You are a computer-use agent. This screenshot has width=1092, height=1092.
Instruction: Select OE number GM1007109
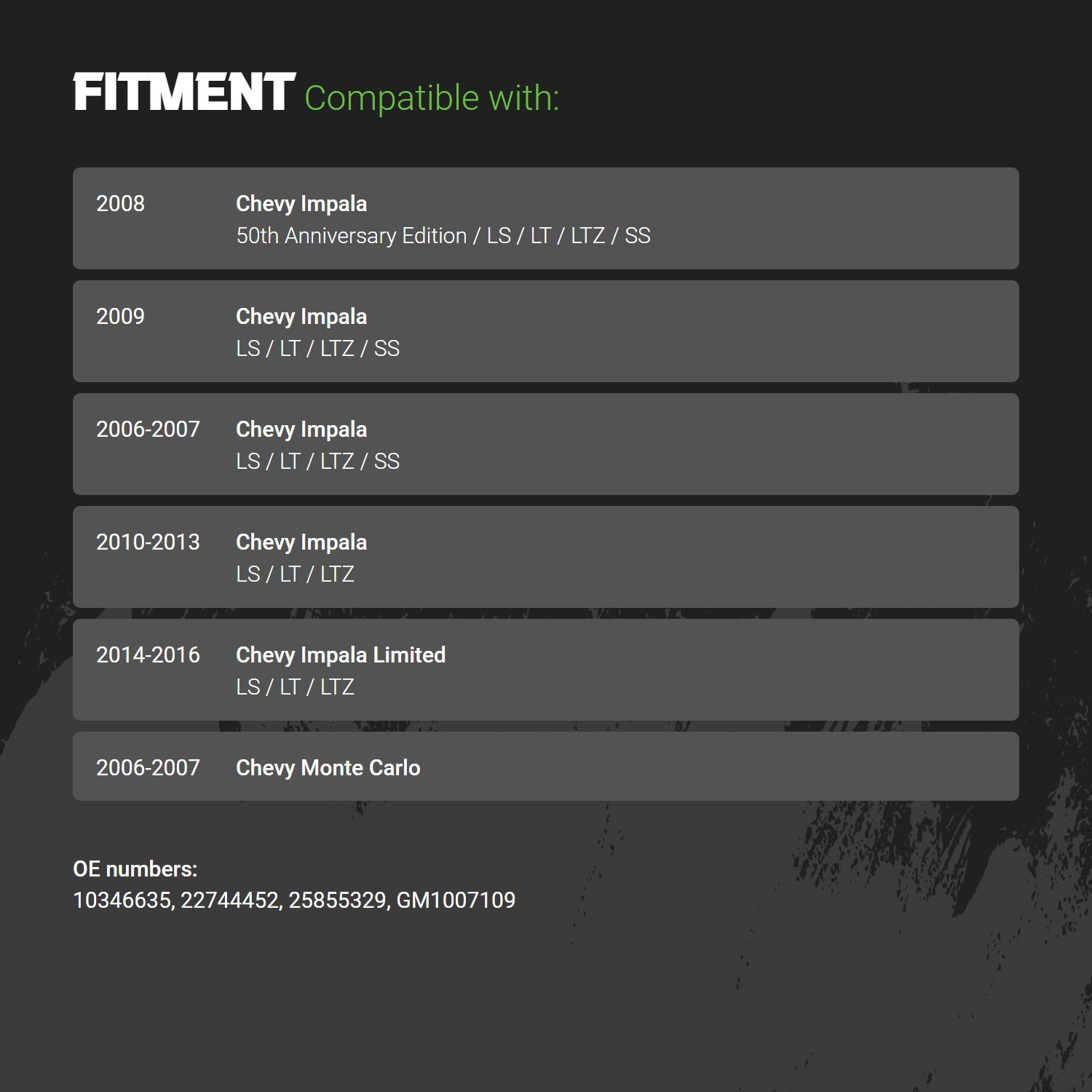point(456,901)
